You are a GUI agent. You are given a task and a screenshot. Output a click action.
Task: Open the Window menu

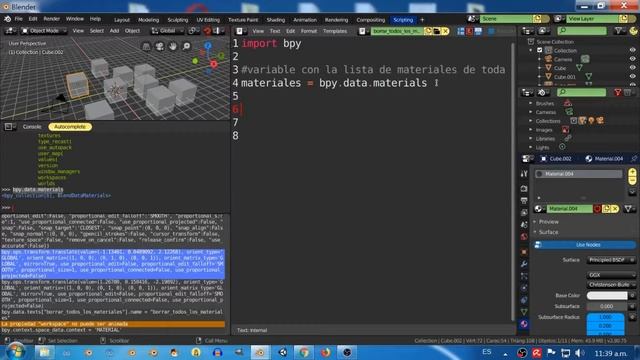(75, 19)
